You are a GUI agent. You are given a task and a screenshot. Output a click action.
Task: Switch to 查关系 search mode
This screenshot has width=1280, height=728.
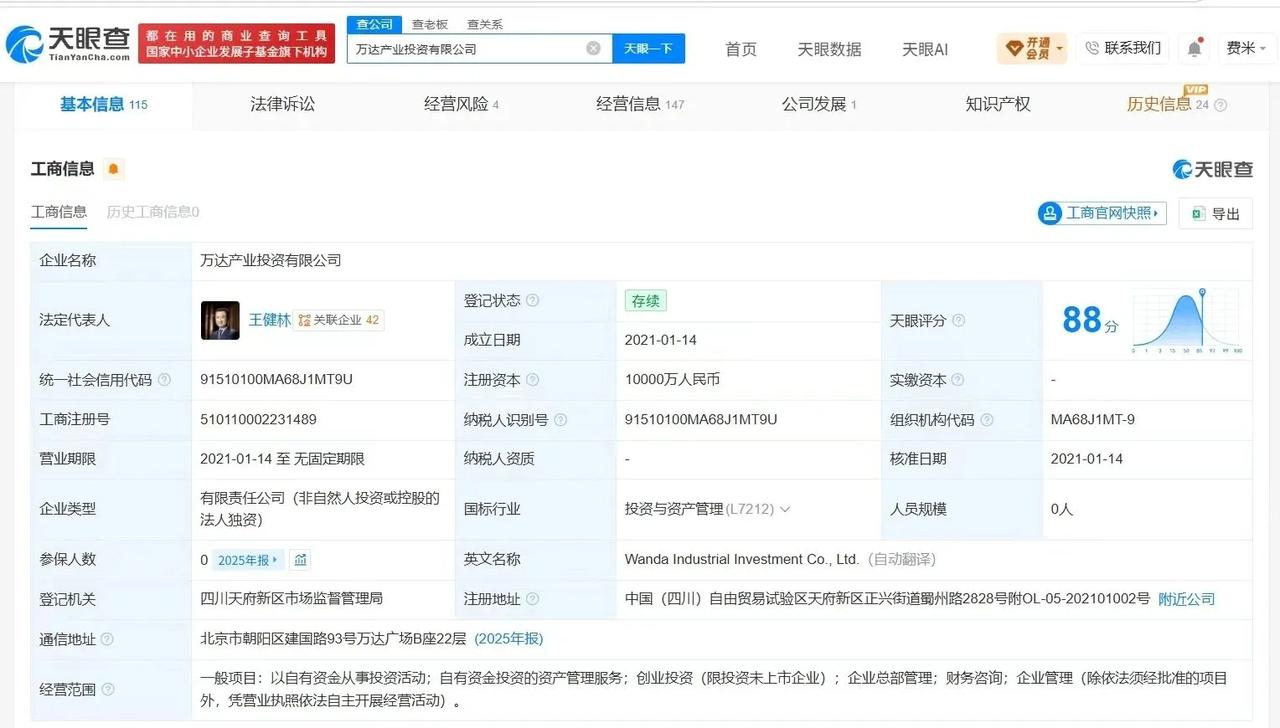tap(485, 24)
